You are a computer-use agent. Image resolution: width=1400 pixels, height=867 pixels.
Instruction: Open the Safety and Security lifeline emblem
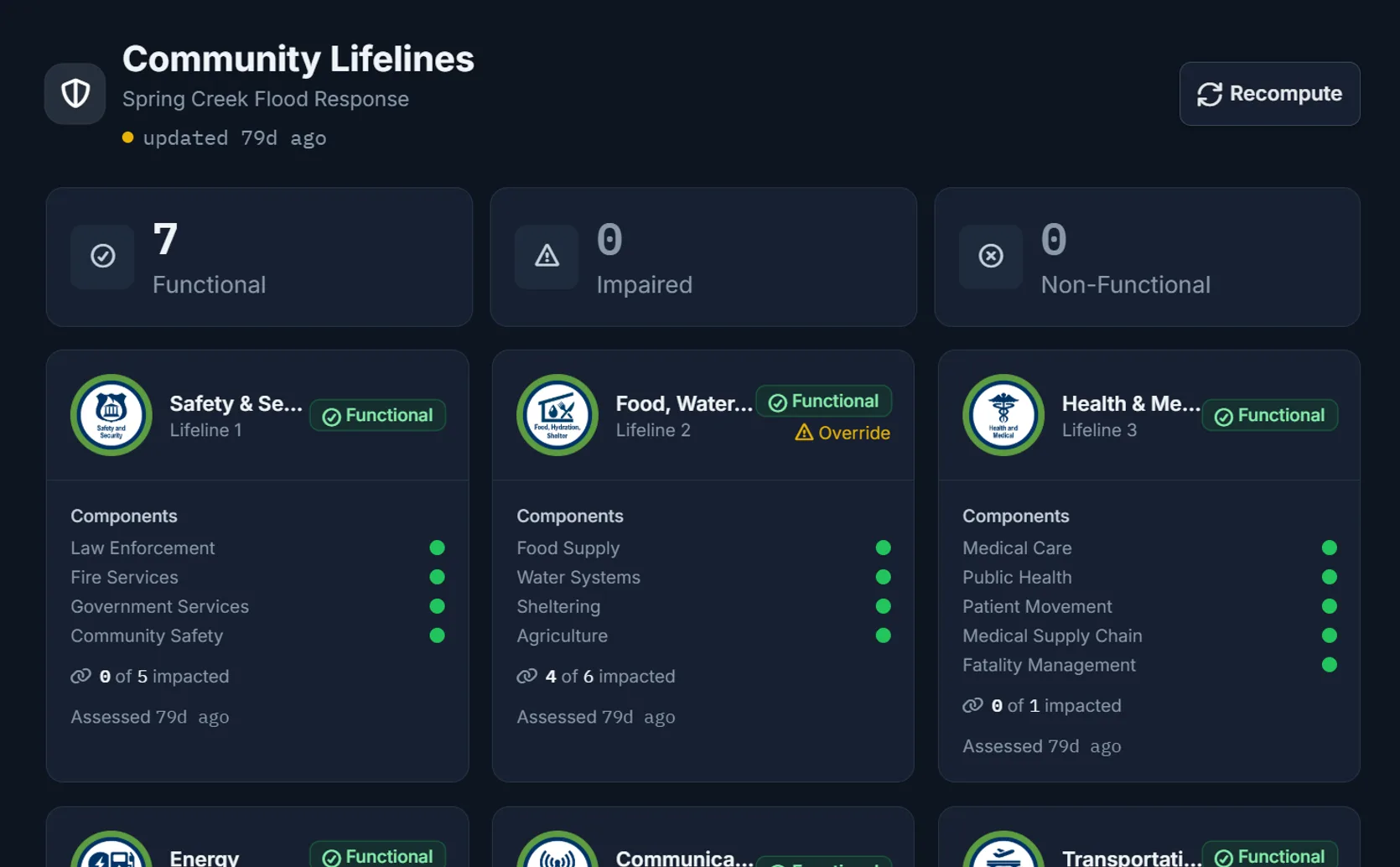[111, 415]
